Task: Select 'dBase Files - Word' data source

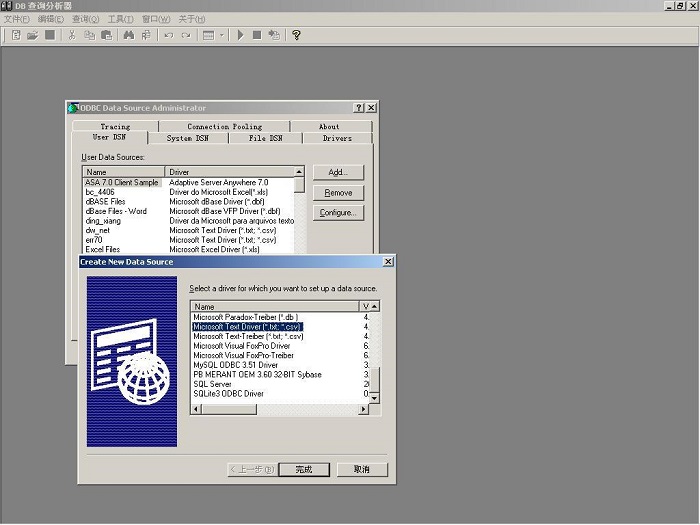Action: (116, 211)
